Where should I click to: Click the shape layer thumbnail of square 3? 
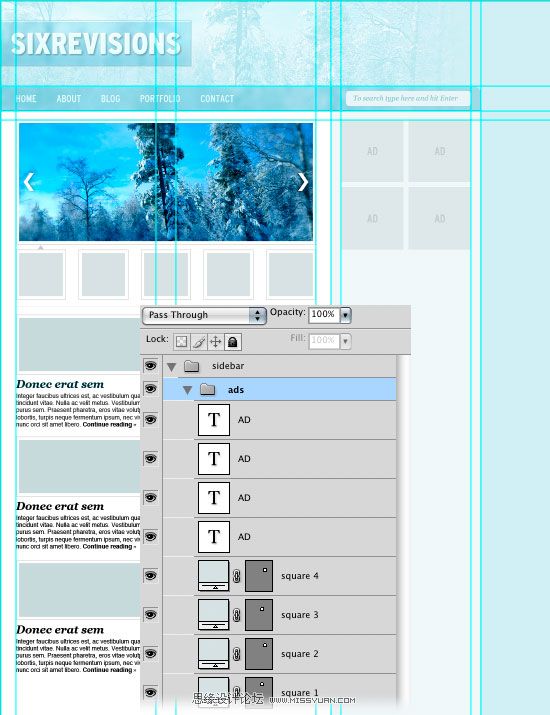pyautogui.click(x=214, y=615)
